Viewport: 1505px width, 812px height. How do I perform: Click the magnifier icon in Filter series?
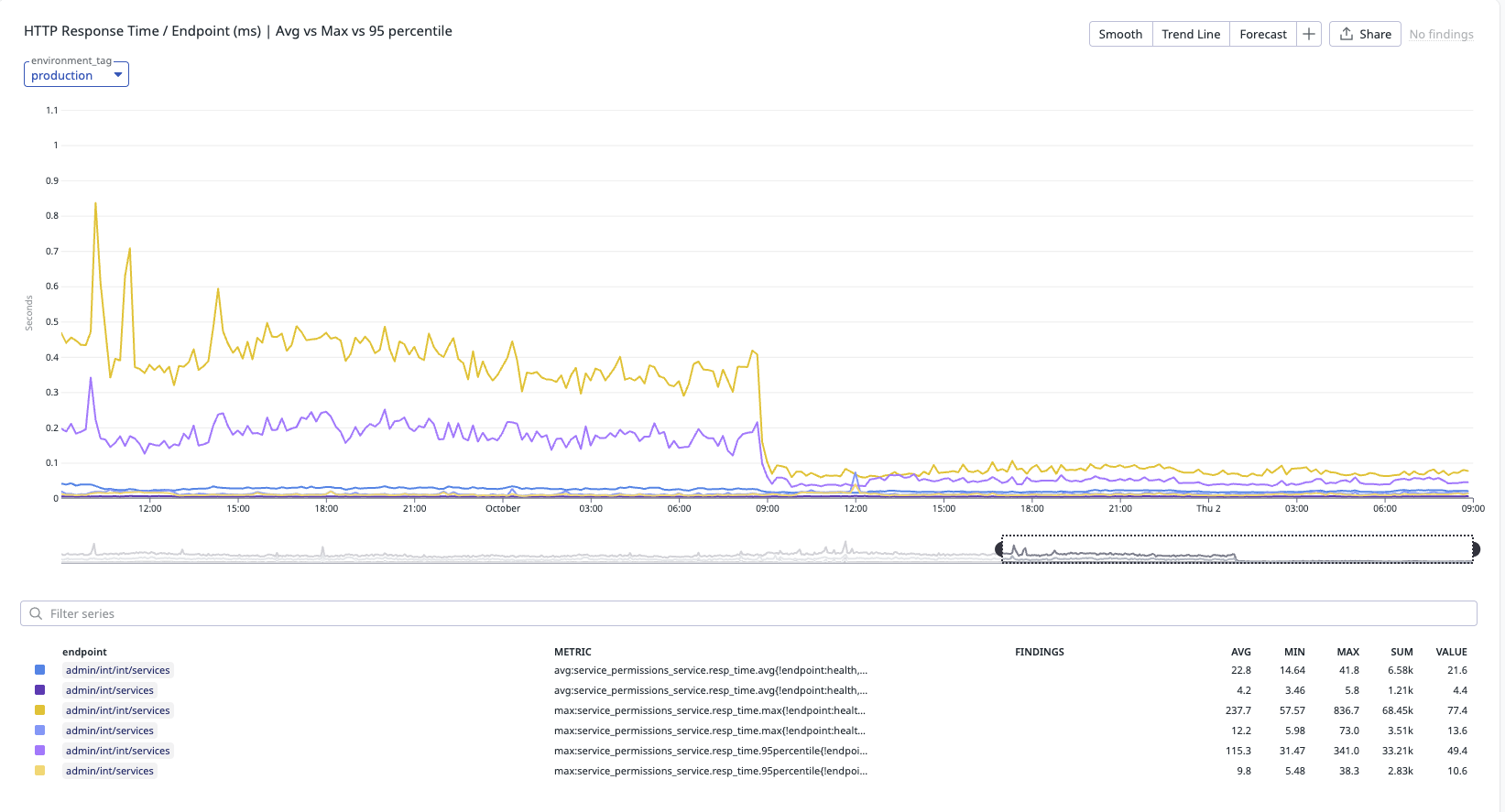coord(36,613)
